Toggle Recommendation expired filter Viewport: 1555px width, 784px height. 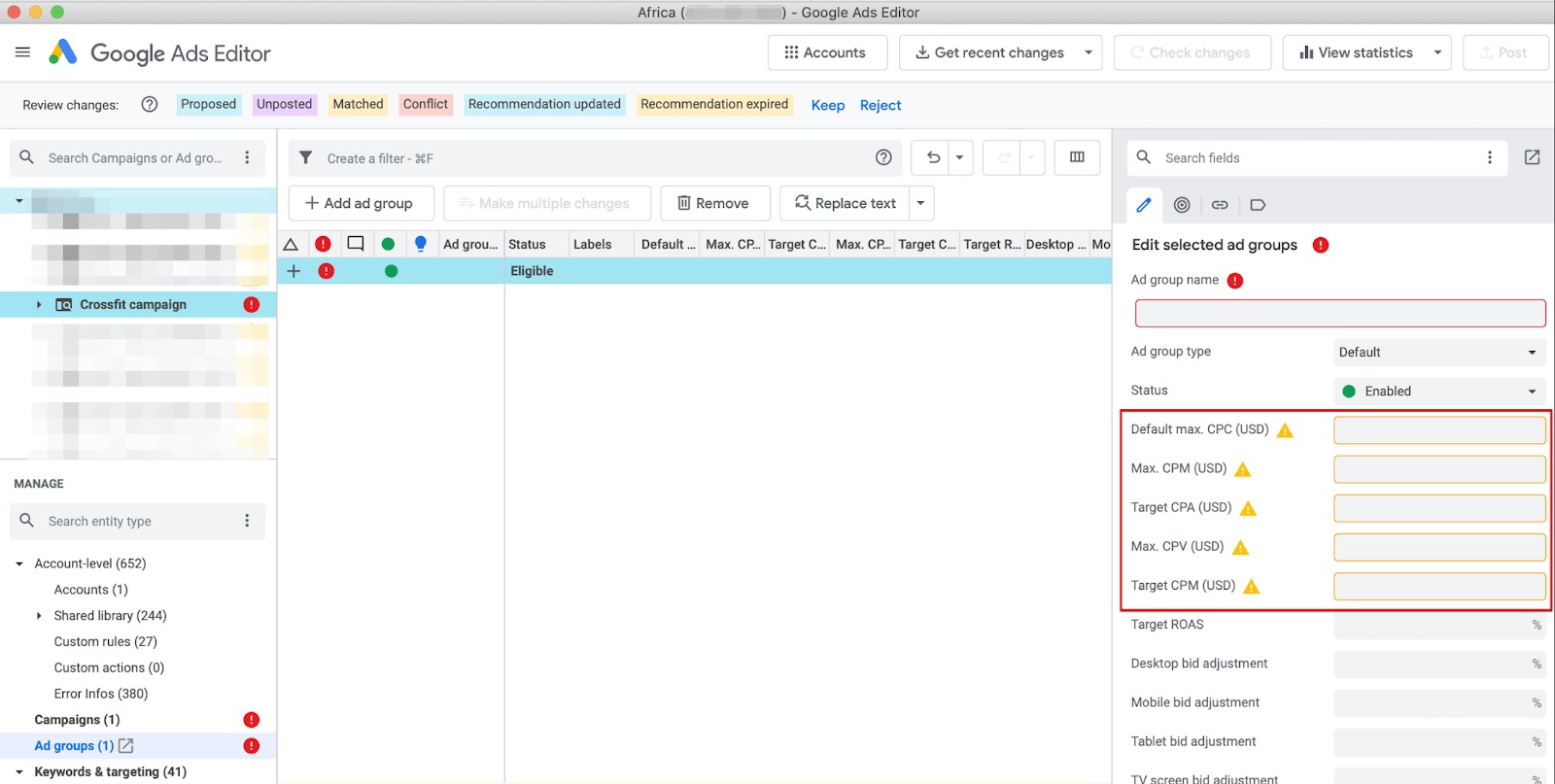click(x=714, y=104)
